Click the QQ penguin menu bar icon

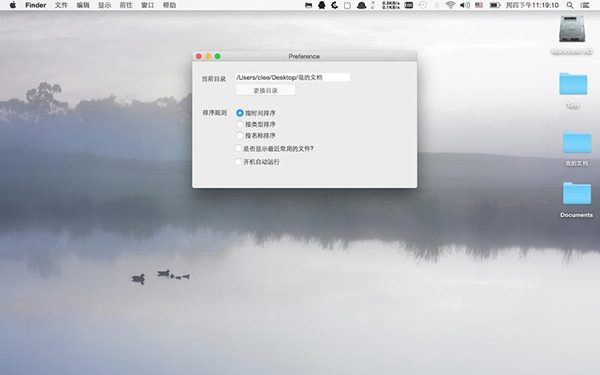pyautogui.click(x=322, y=5)
